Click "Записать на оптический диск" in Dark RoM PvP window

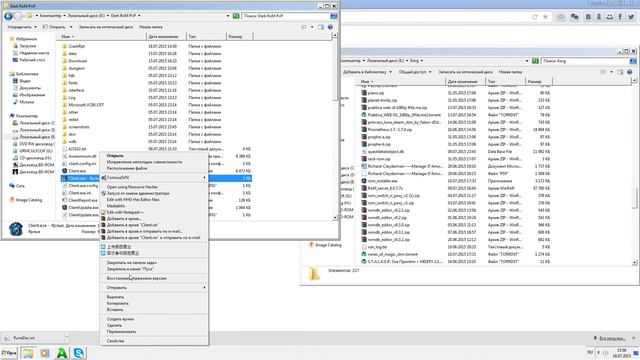coord(106,27)
